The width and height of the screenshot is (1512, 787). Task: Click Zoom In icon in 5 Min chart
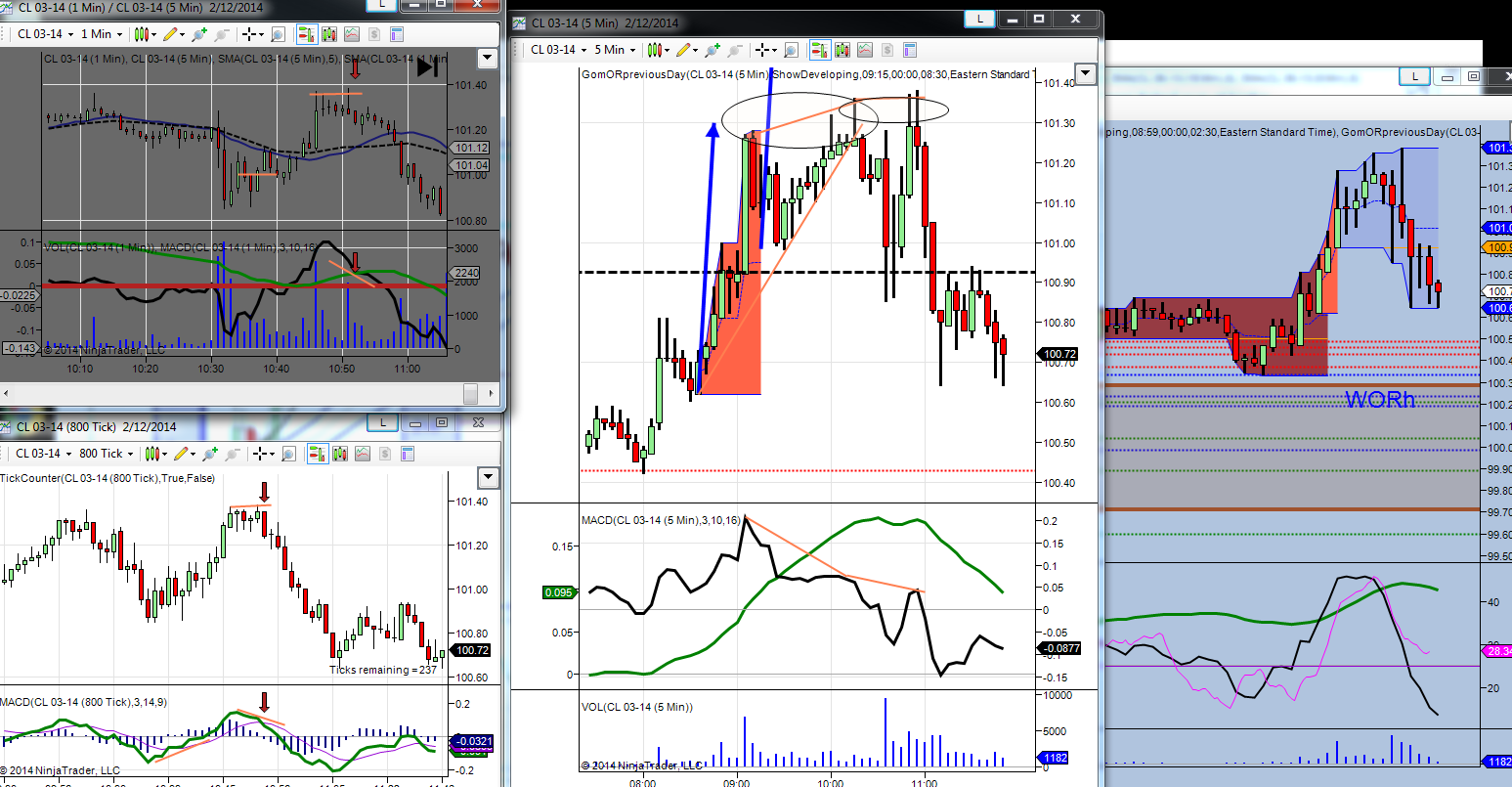pos(713,49)
